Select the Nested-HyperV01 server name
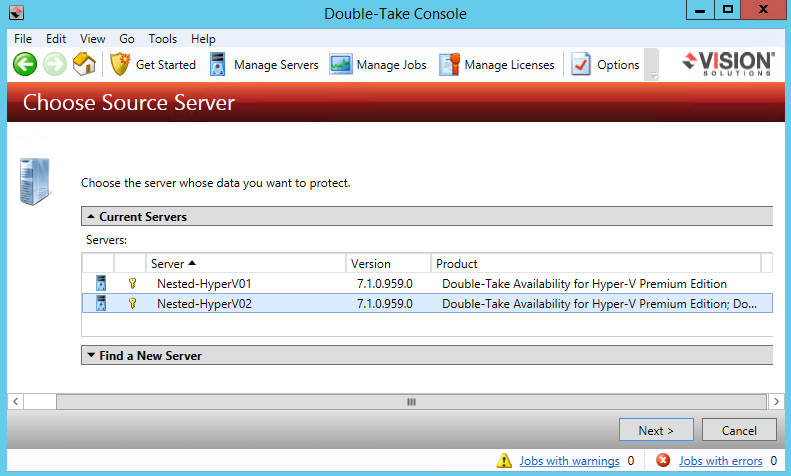This screenshot has width=791, height=476. pyautogui.click(x=204, y=283)
